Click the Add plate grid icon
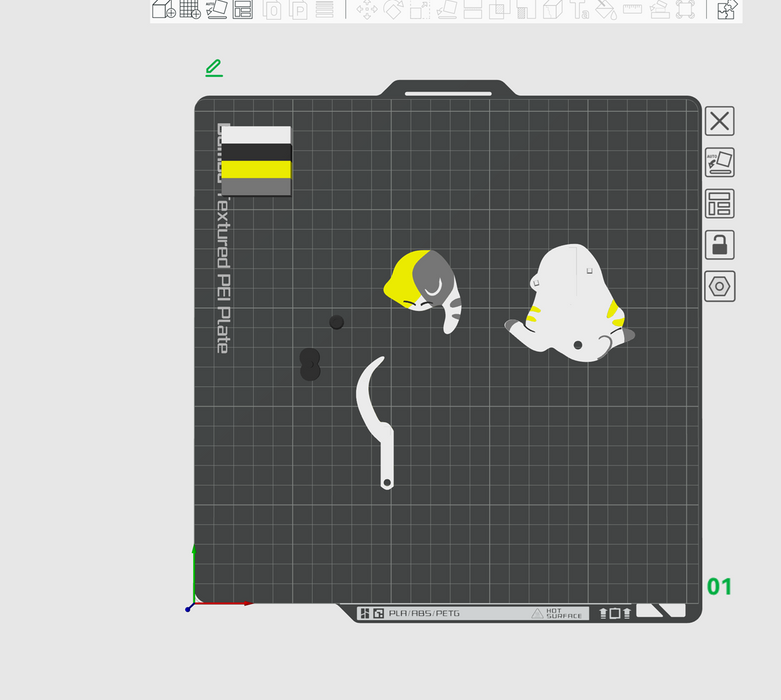 [x=190, y=10]
